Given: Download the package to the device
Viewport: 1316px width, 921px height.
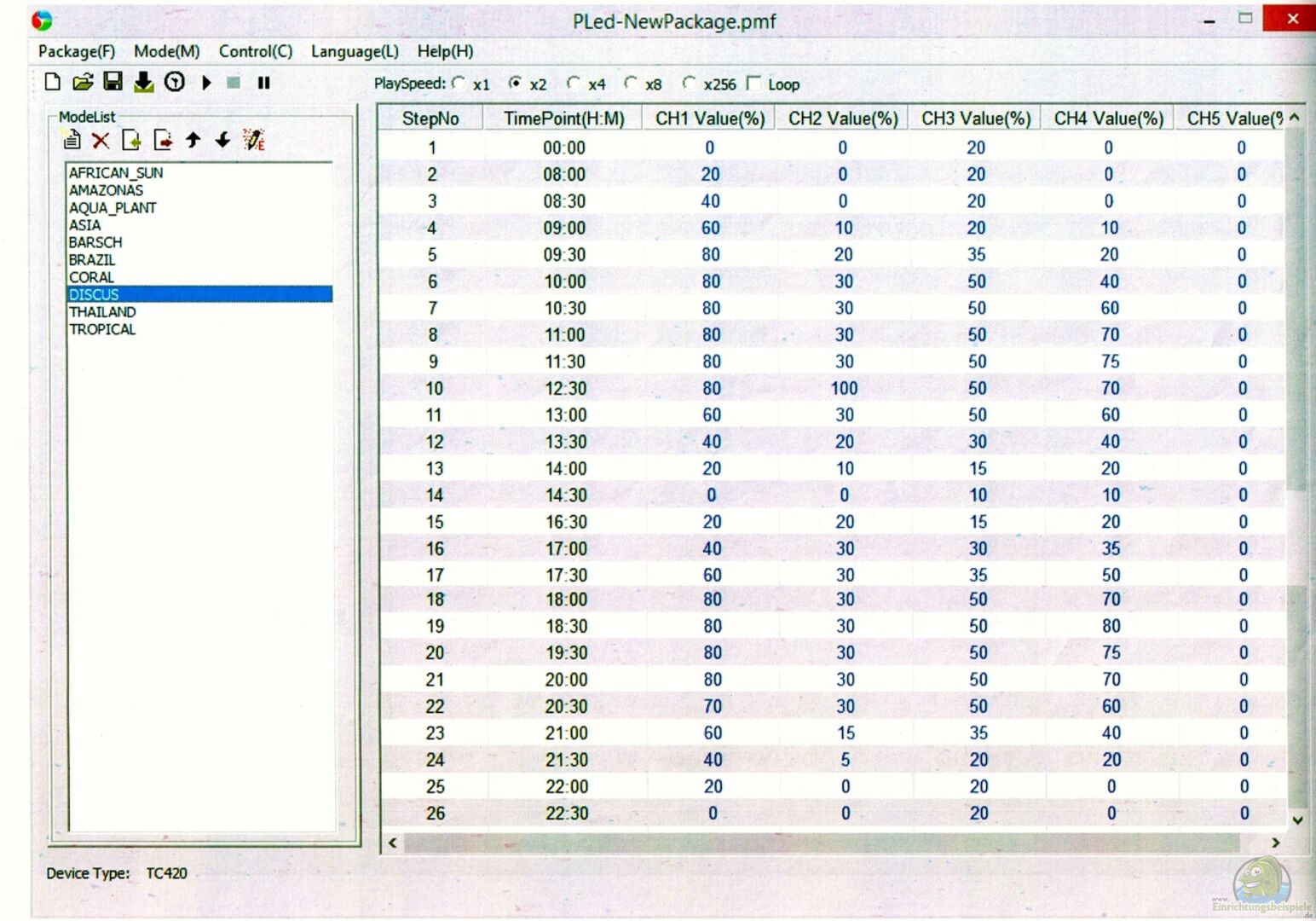Looking at the screenshot, I should click(x=143, y=82).
